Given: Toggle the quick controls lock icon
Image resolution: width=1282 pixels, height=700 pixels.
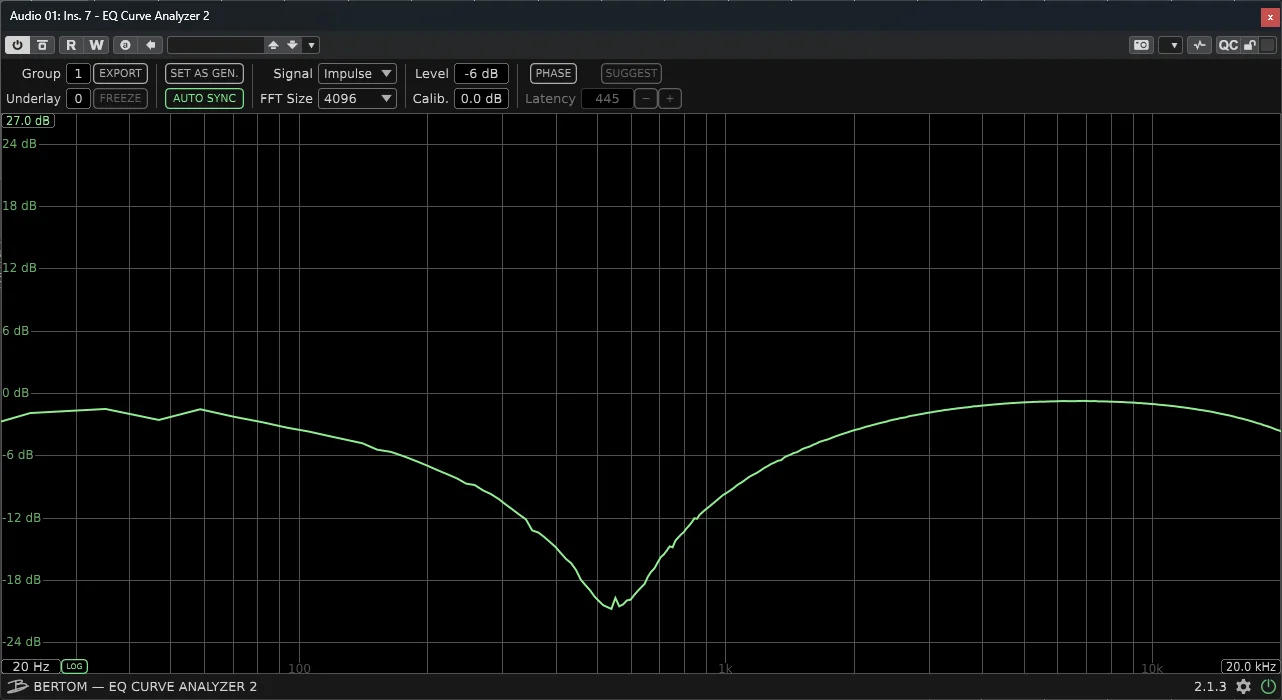Looking at the screenshot, I should pos(1249,45).
